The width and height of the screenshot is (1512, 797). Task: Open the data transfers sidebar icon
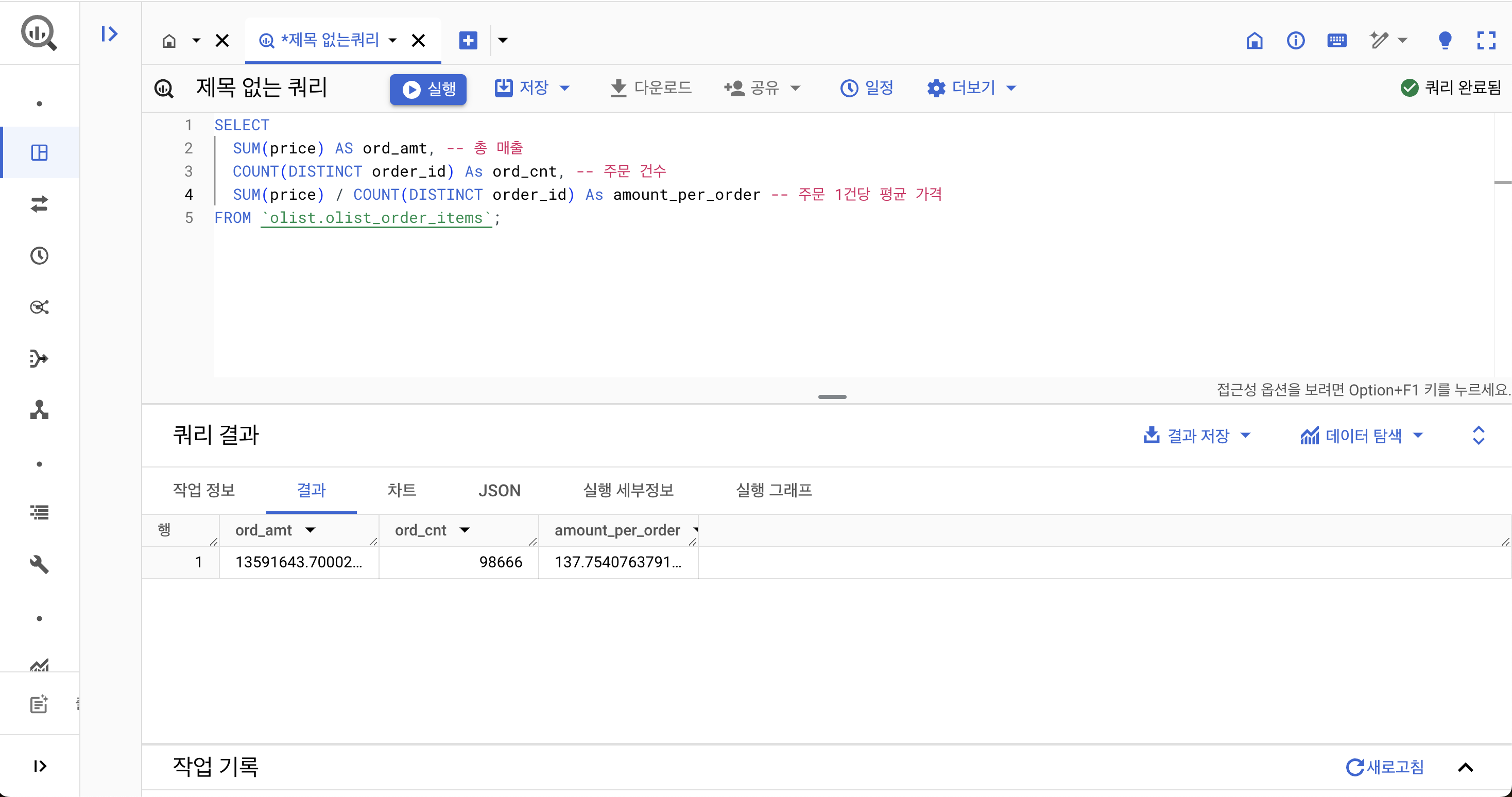(x=39, y=204)
